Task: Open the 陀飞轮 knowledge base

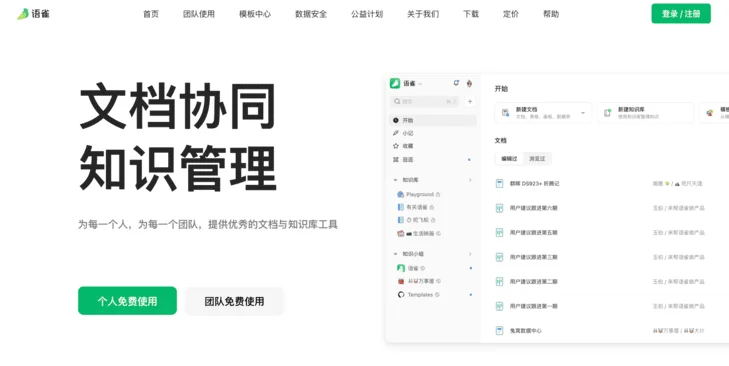Action: coord(417,220)
